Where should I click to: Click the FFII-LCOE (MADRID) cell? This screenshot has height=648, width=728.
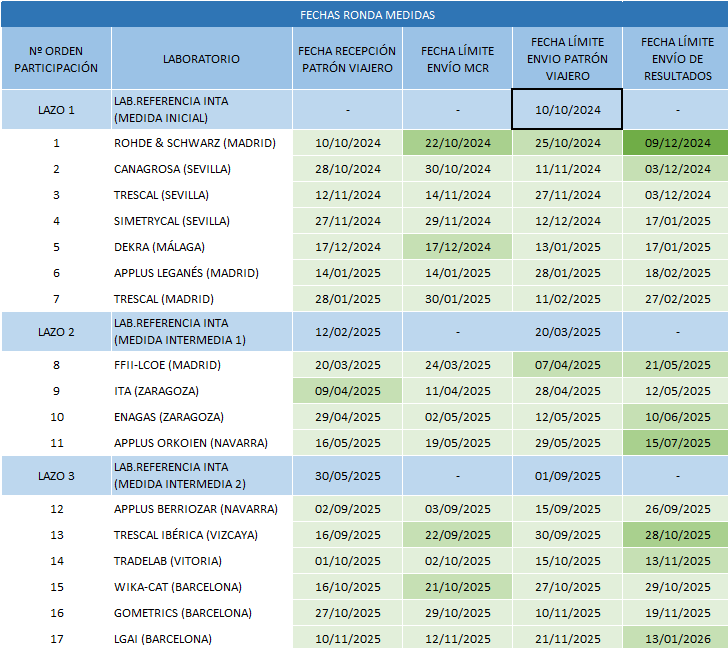tap(201, 365)
